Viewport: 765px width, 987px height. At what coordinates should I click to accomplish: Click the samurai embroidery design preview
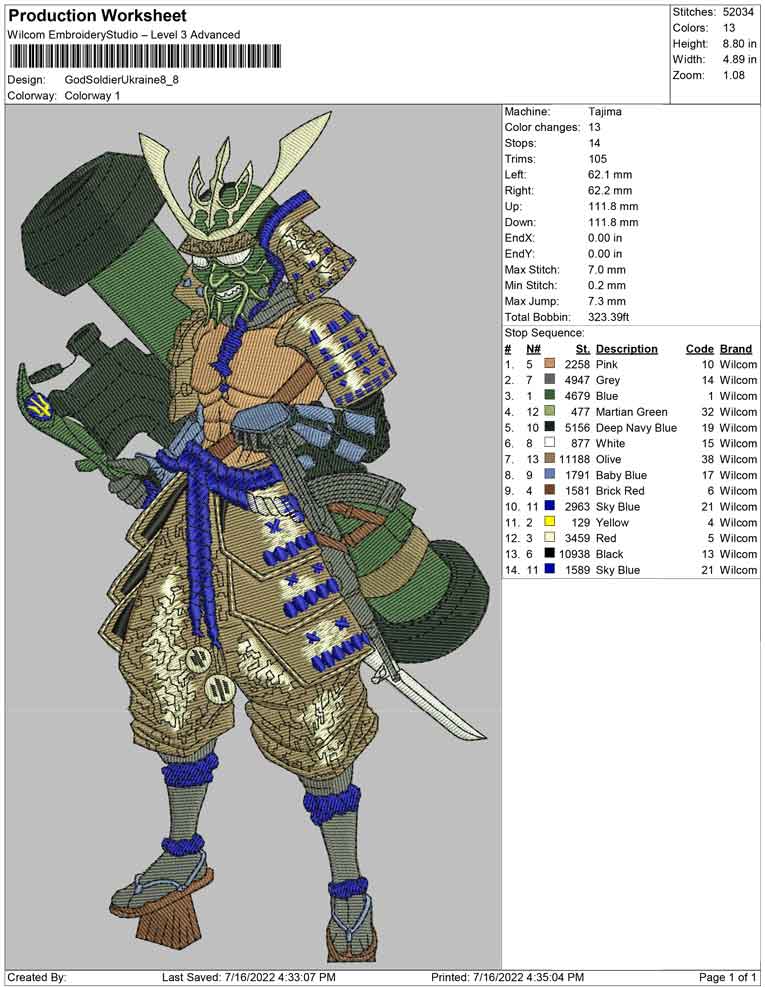[x=254, y=537]
